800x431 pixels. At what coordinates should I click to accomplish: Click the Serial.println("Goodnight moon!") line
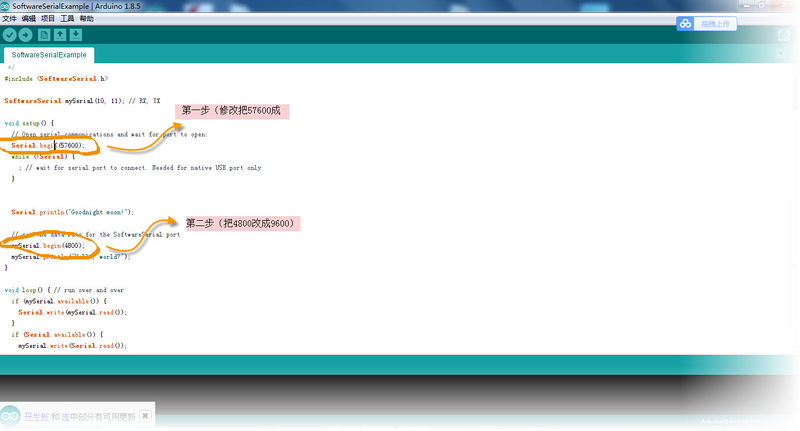coord(72,212)
